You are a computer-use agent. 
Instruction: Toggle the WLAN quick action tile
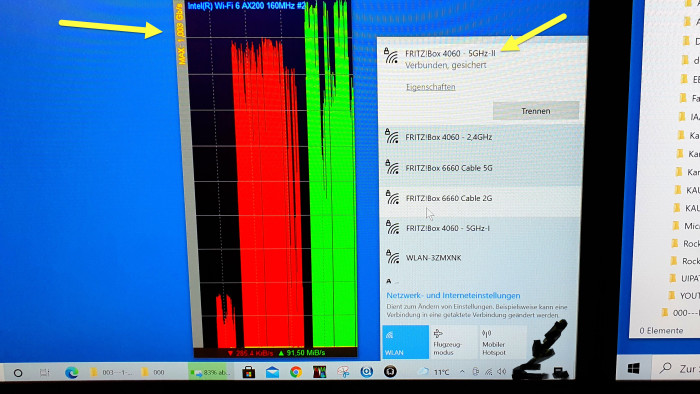click(405, 342)
